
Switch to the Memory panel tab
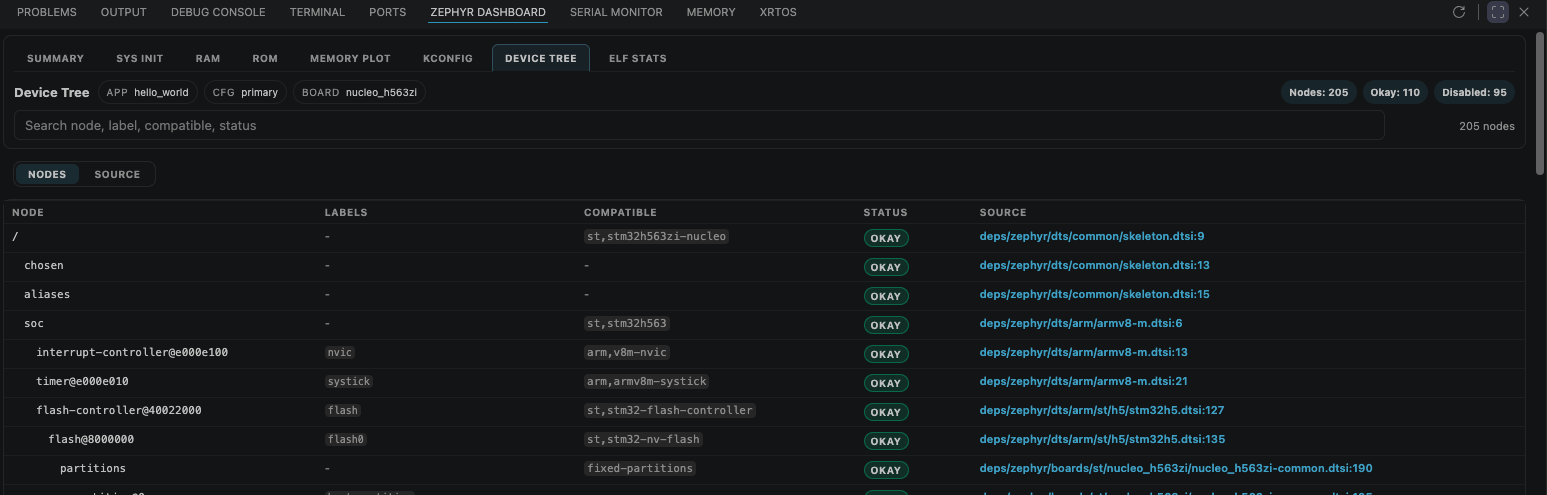point(711,12)
